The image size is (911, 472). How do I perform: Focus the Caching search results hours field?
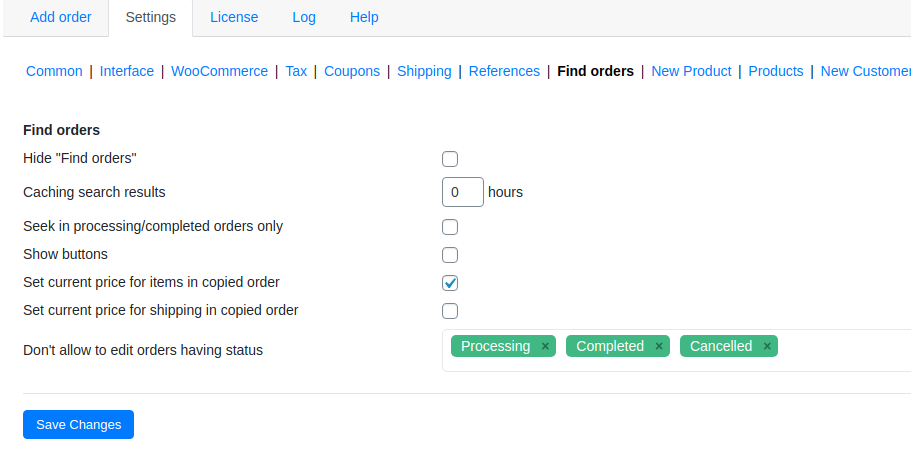(462, 192)
